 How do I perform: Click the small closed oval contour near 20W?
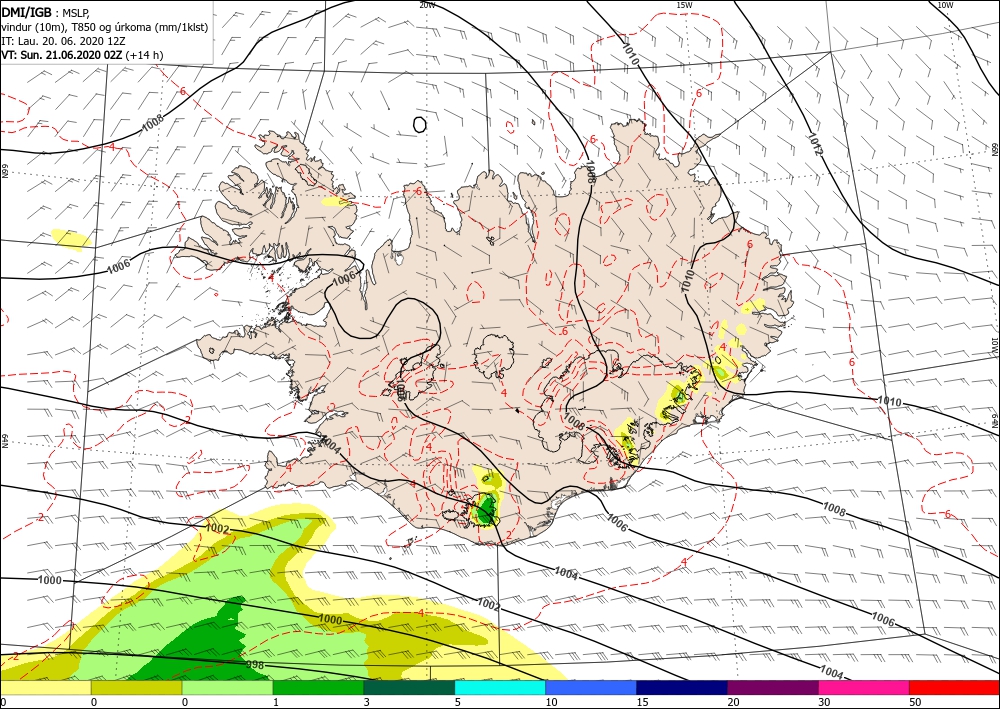point(420,124)
